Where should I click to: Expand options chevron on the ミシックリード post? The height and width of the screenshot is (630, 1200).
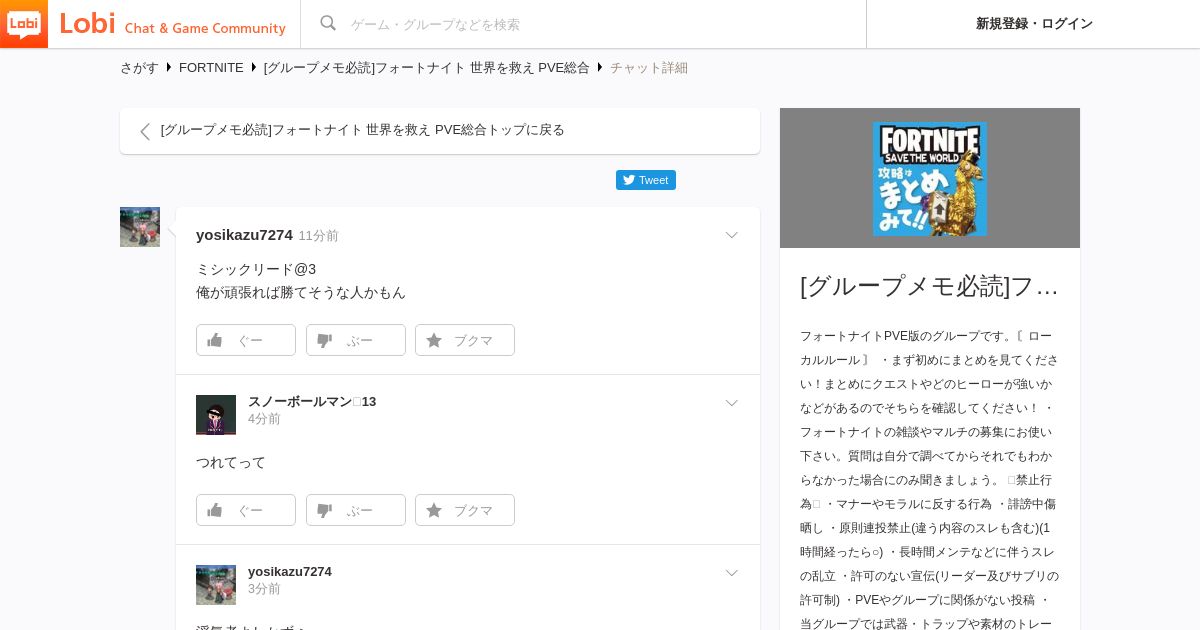731,235
